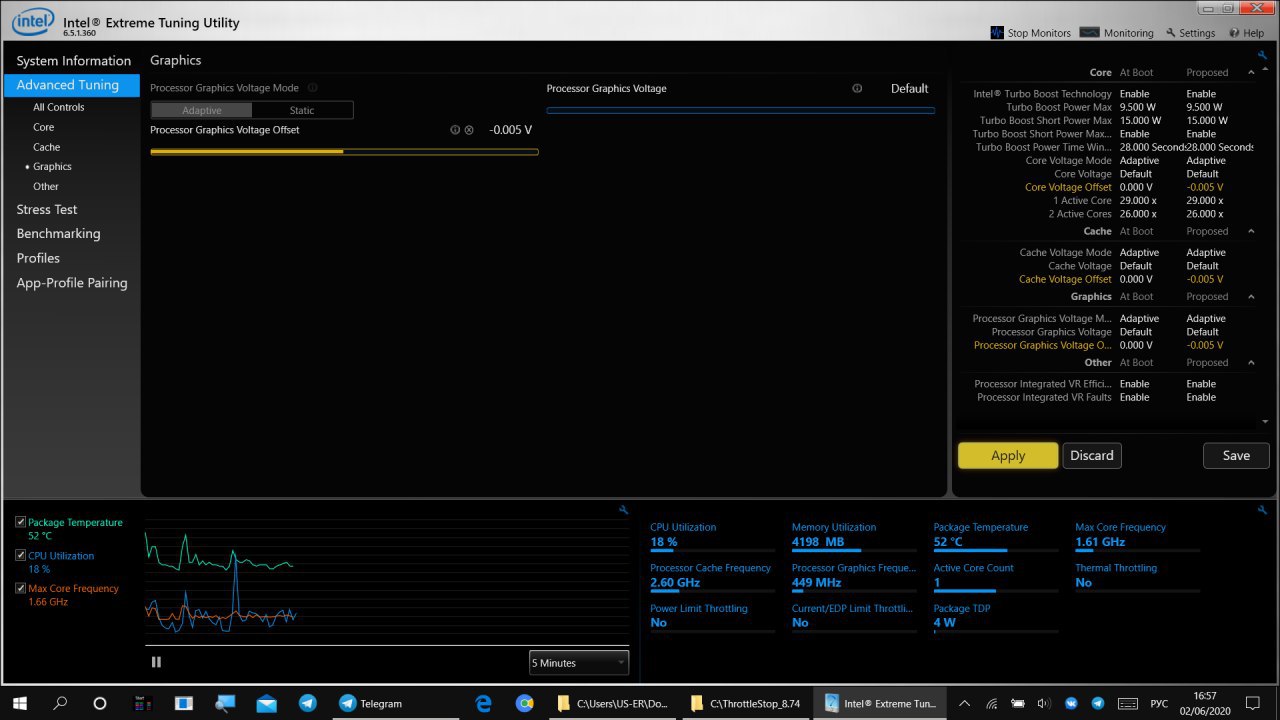Reset the voltage offset with the X icon
Screen dimensions: 1280x720
(469, 130)
